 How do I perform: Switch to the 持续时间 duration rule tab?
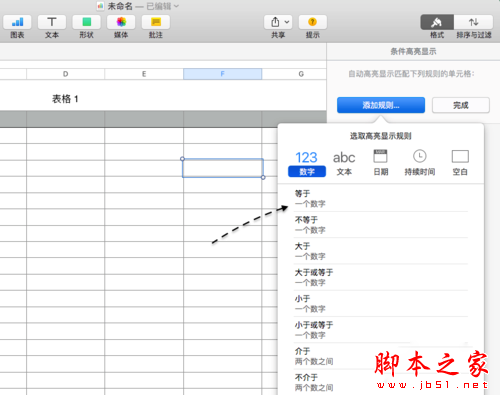[x=420, y=163]
